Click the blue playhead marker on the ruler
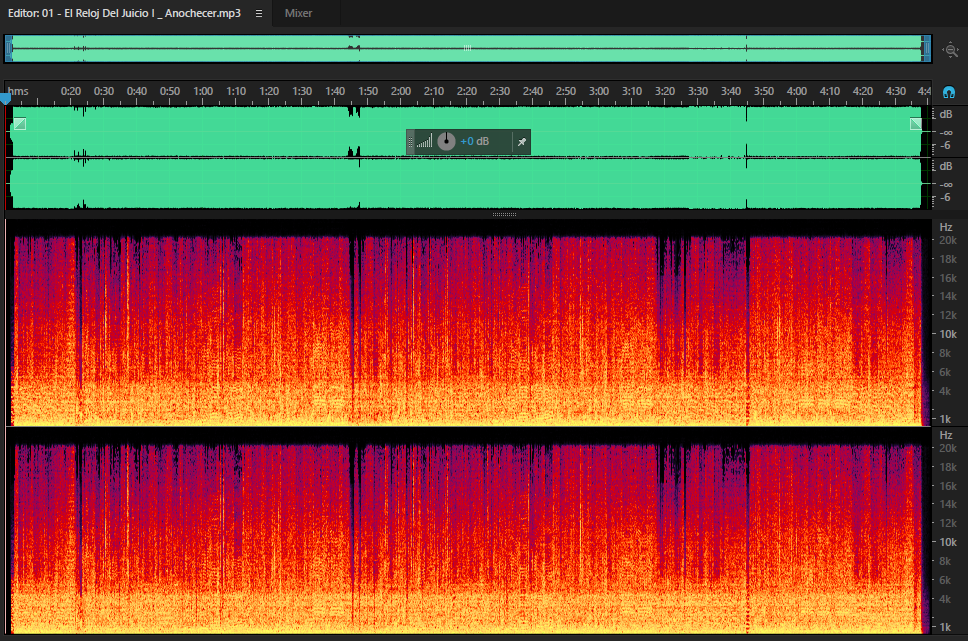The width and height of the screenshot is (968, 641). click(x=6, y=99)
